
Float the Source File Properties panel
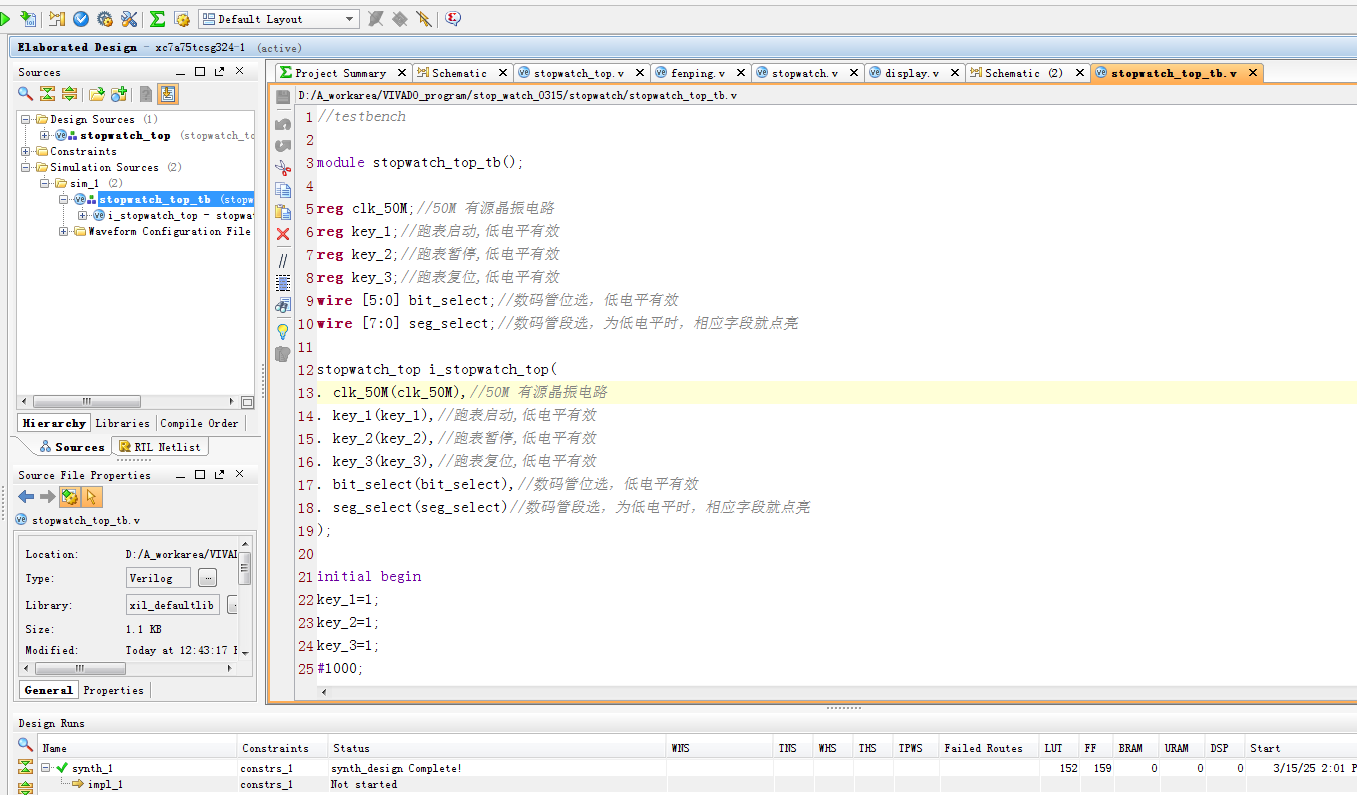point(219,475)
